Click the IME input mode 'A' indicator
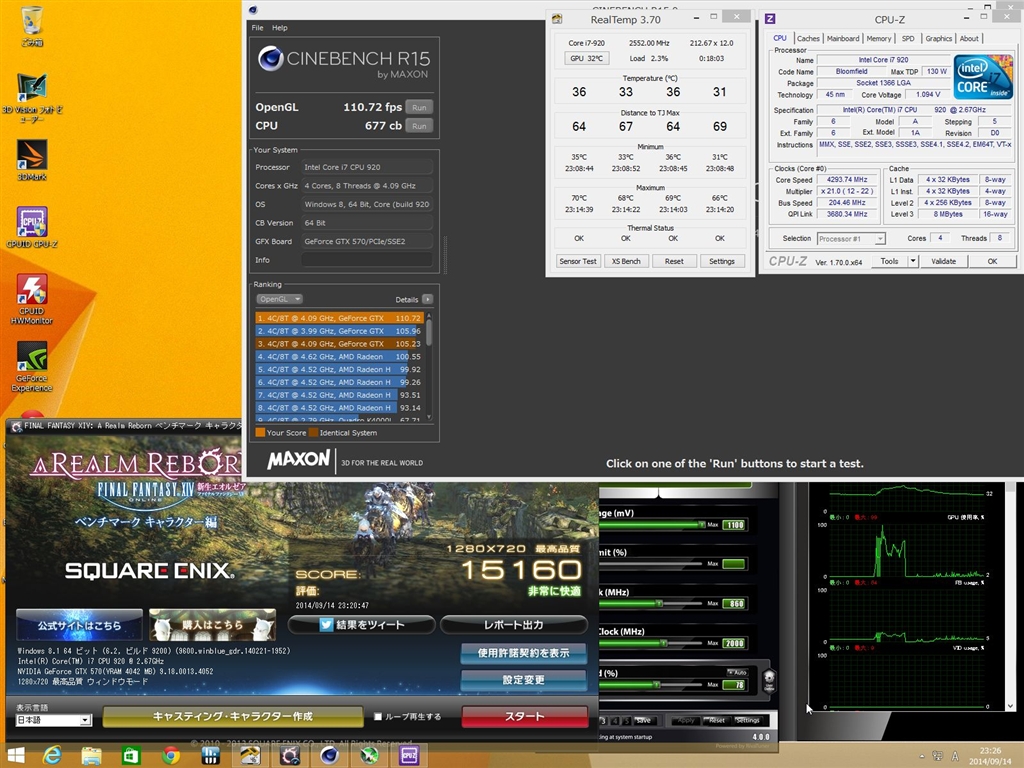This screenshot has height=768, width=1024. 955,756
